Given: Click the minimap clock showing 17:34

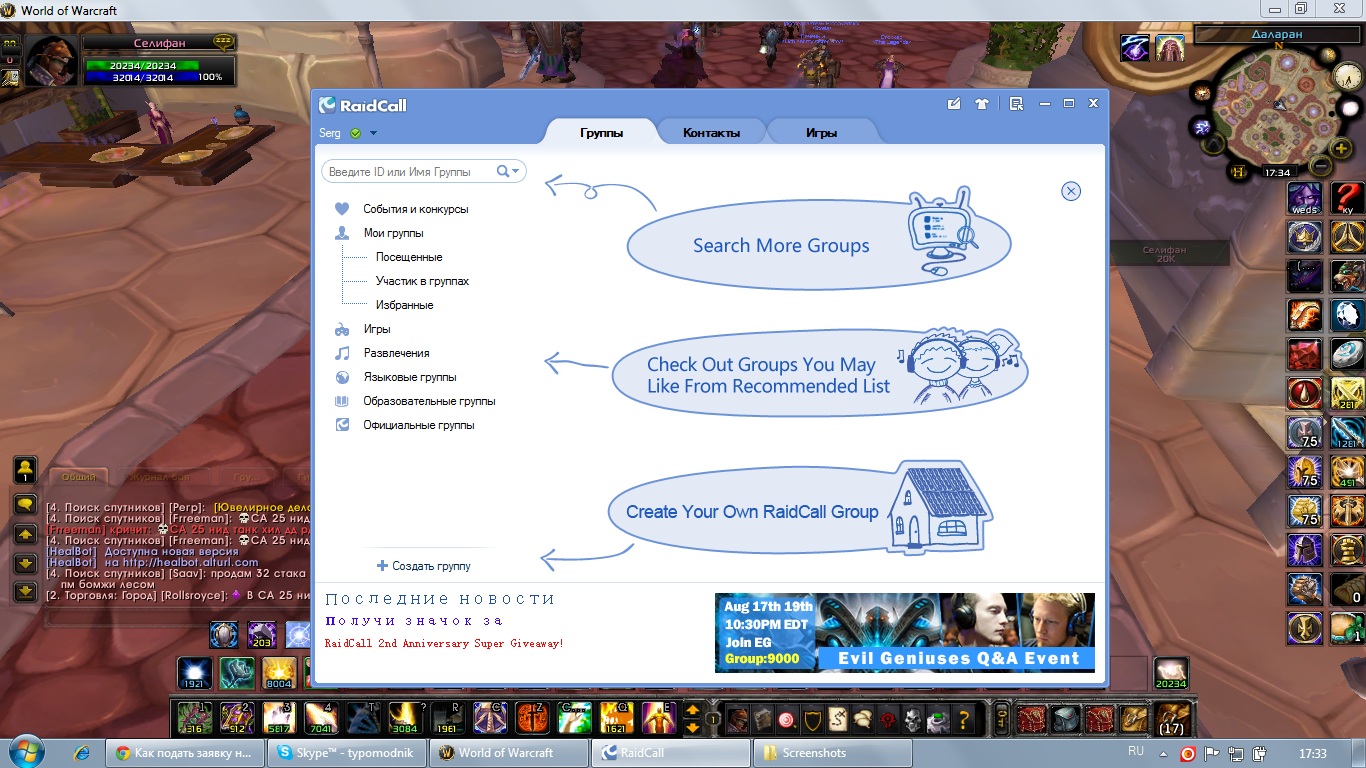Looking at the screenshot, I should click(1277, 173).
